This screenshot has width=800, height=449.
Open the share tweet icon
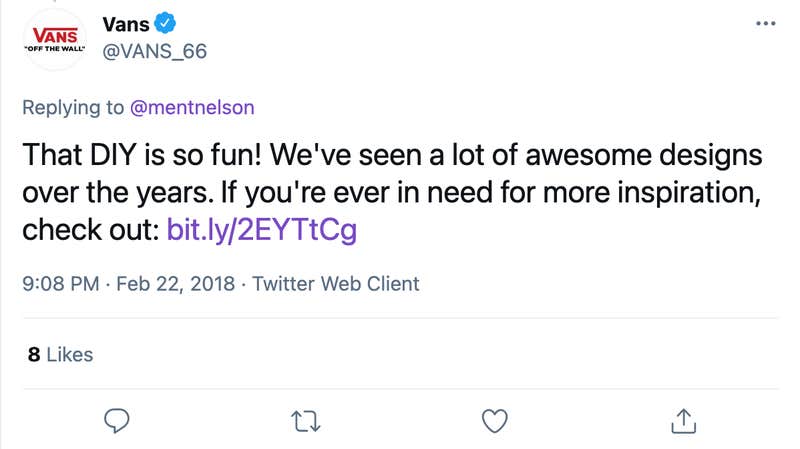(x=682, y=420)
